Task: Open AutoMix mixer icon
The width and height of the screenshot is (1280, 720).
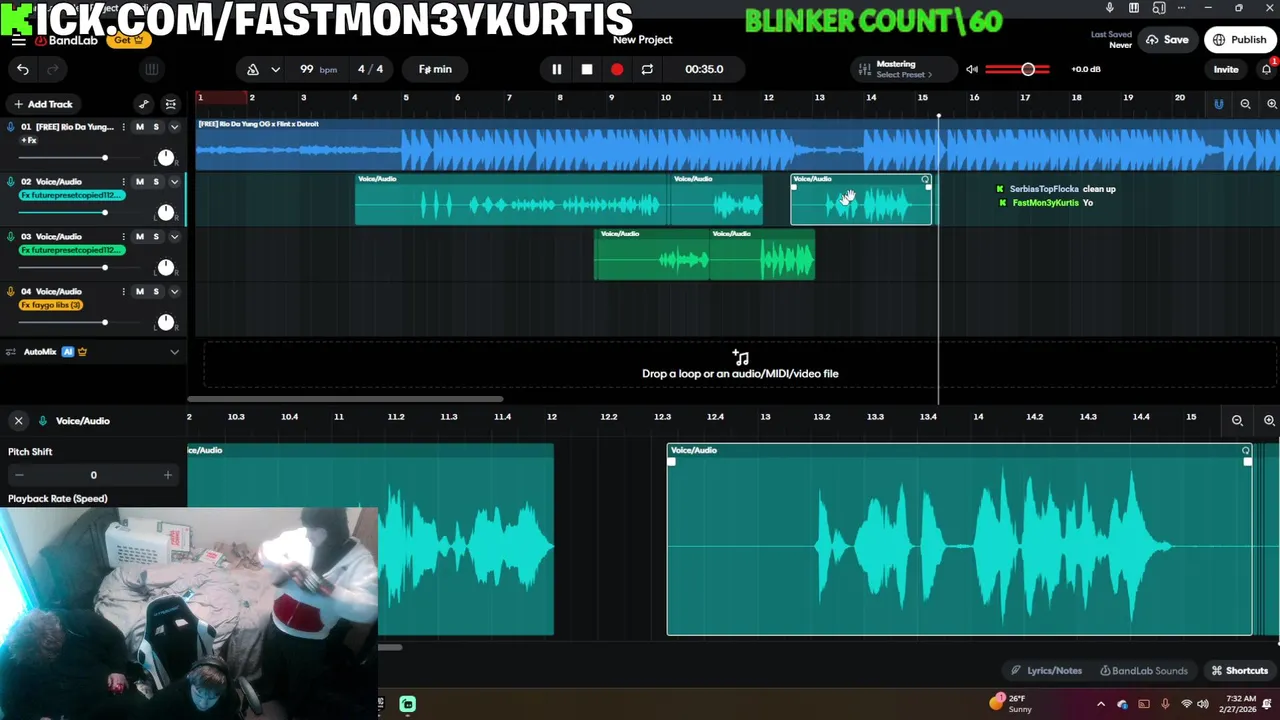Action: 11,352
